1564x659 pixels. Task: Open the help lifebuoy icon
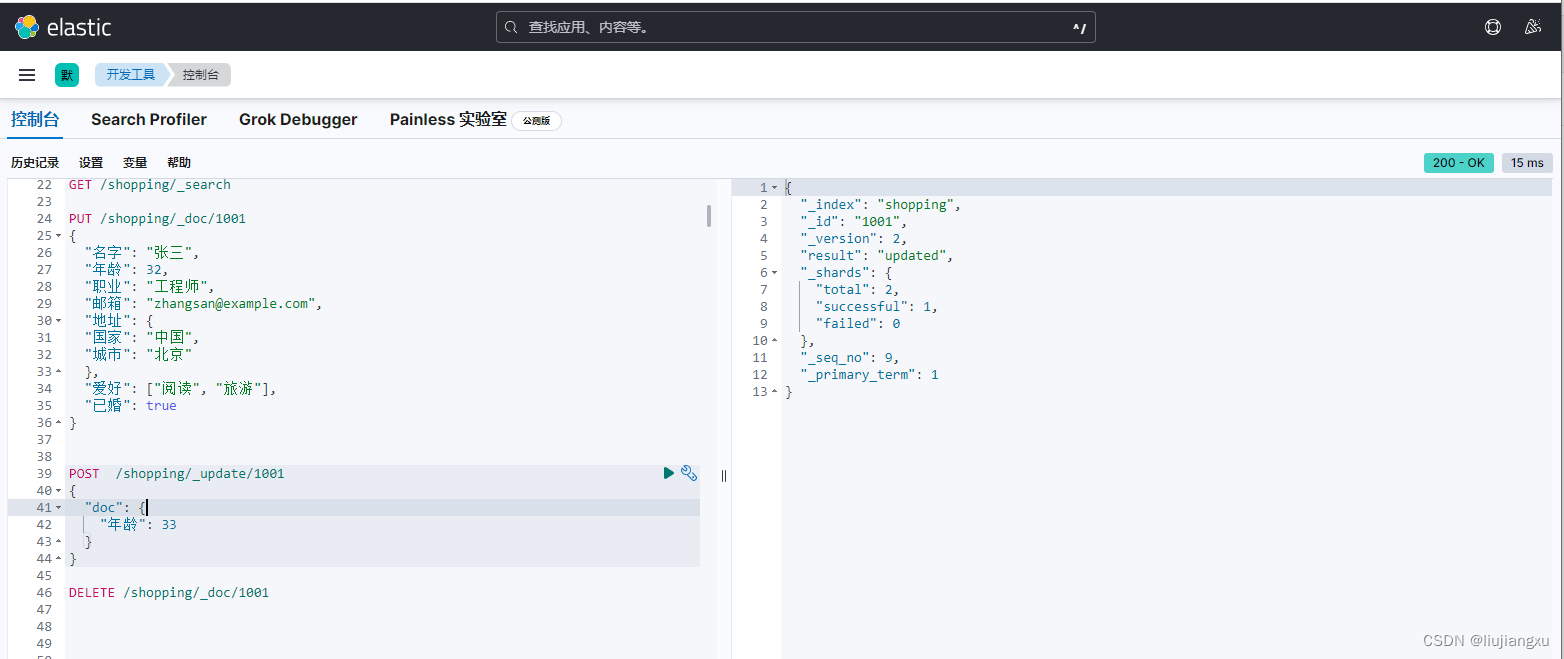pyautogui.click(x=1492, y=27)
